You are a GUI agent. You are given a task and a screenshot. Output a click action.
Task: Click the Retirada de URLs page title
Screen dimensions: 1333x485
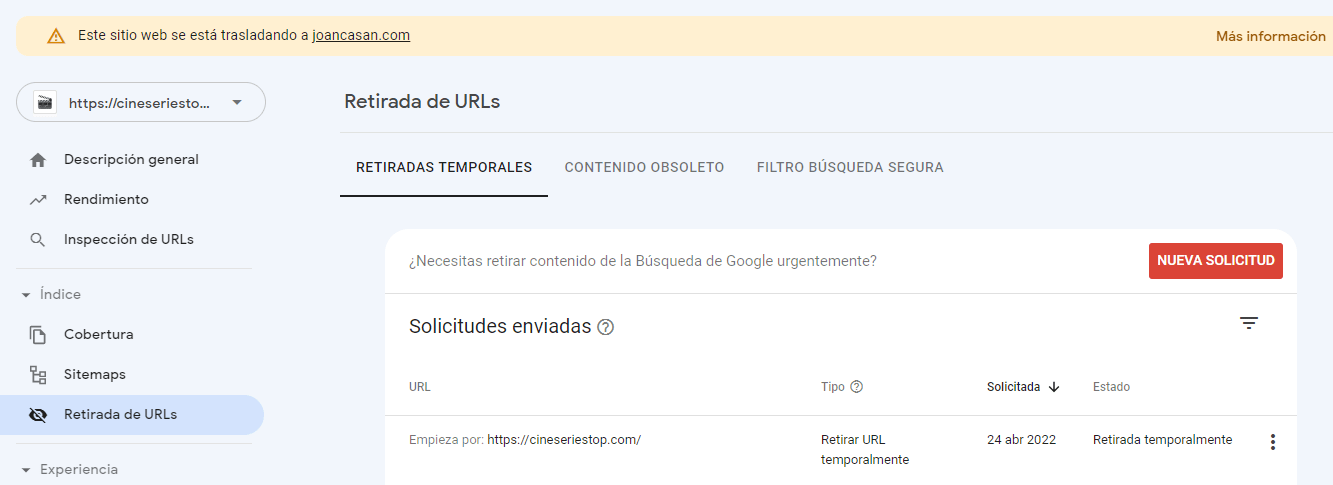(422, 102)
